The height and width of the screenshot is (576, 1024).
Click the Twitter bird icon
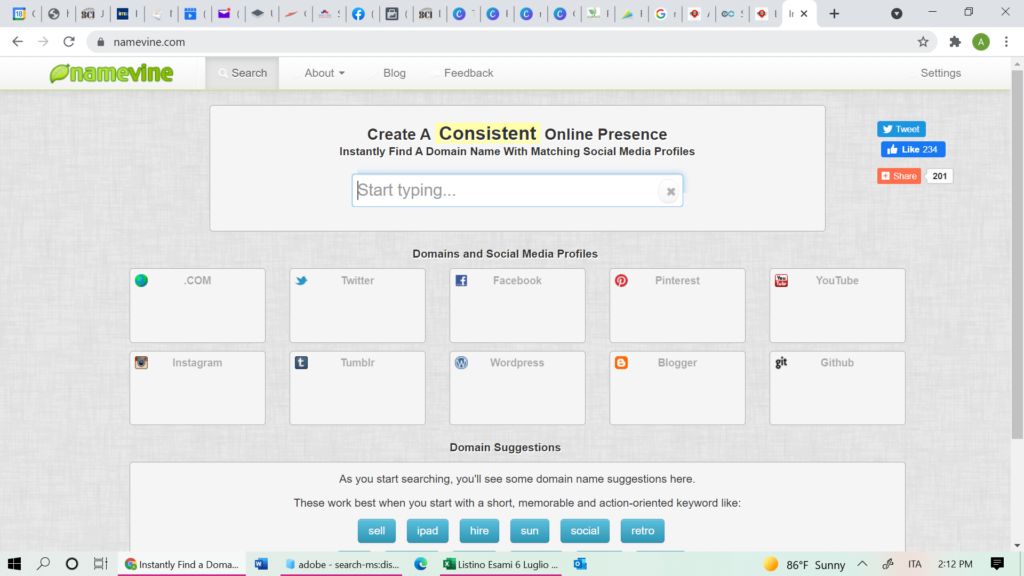301,281
